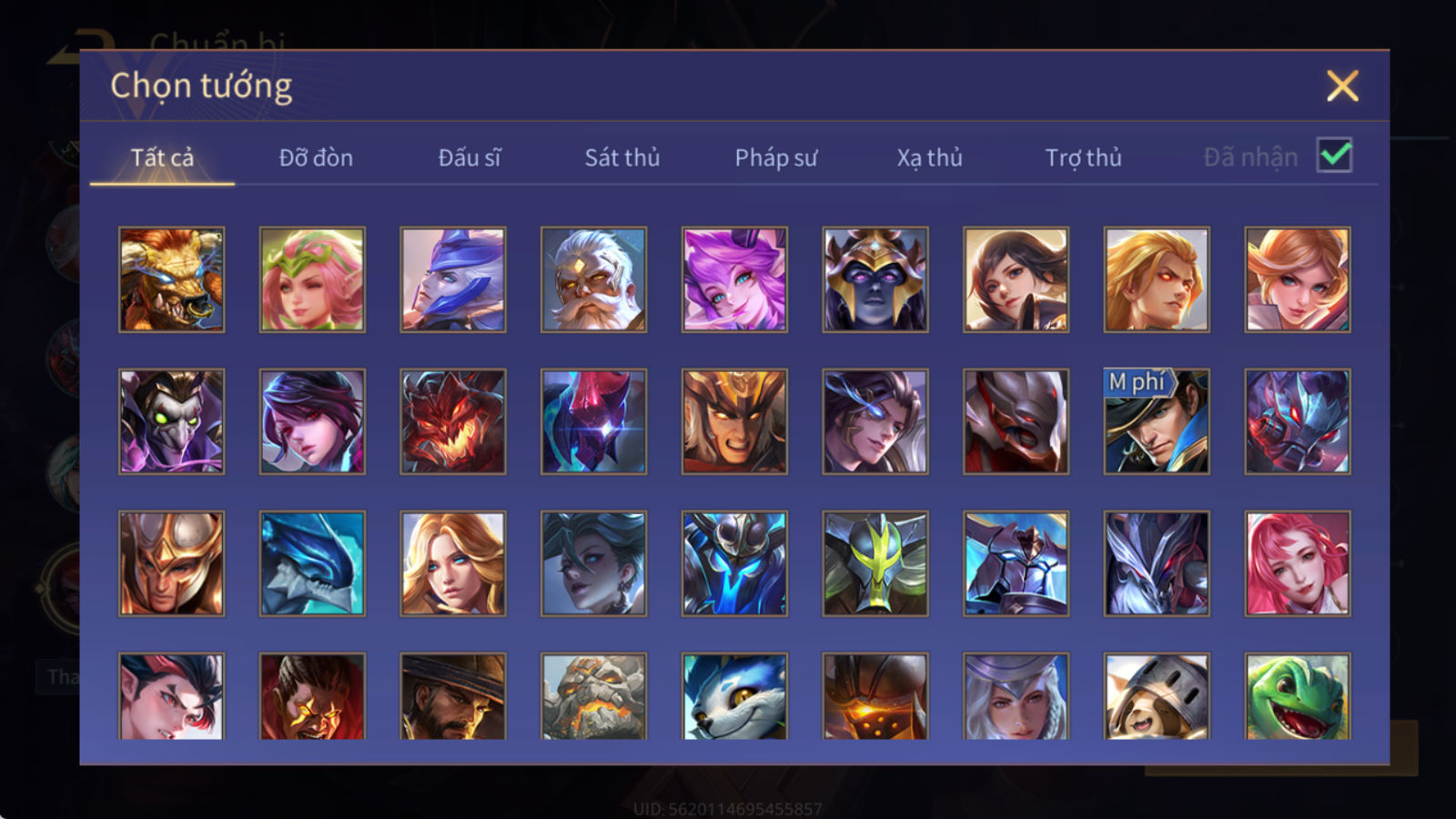
Task: Show the 'Pháp sư' hero category
Action: click(x=775, y=157)
